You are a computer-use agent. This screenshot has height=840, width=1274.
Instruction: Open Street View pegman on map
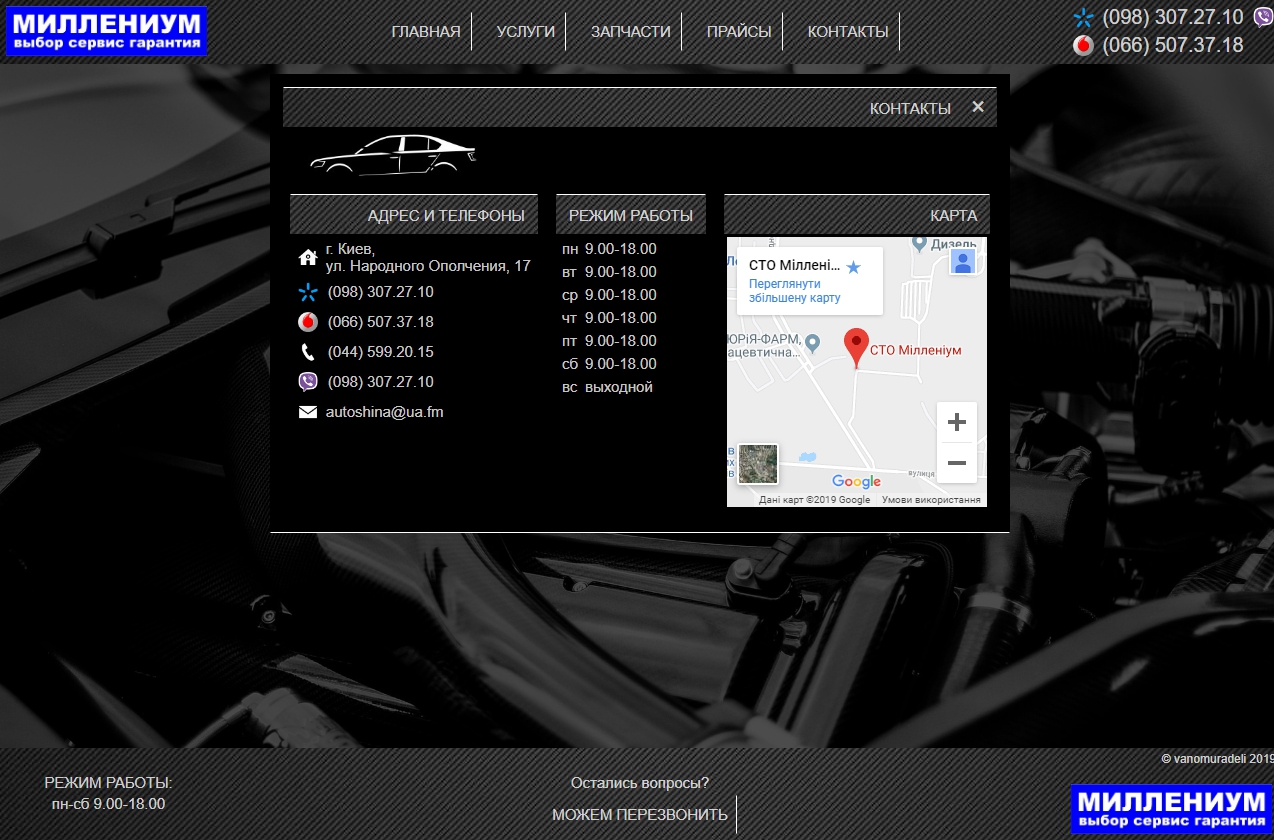coord(962,262)
